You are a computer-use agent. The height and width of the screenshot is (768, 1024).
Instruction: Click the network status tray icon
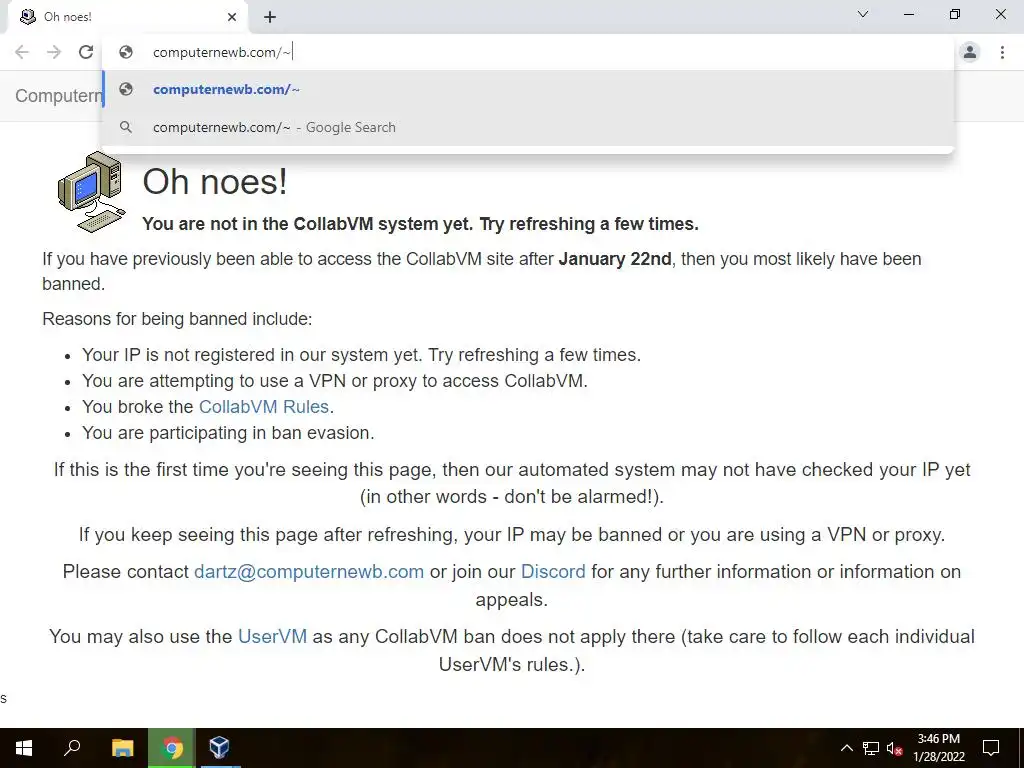point(871,748)
